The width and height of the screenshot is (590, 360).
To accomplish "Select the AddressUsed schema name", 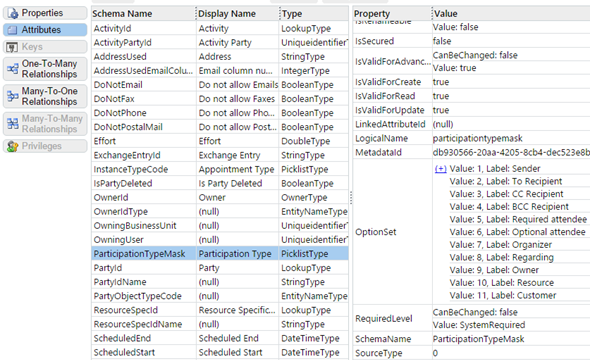I will tap(120, 57).
